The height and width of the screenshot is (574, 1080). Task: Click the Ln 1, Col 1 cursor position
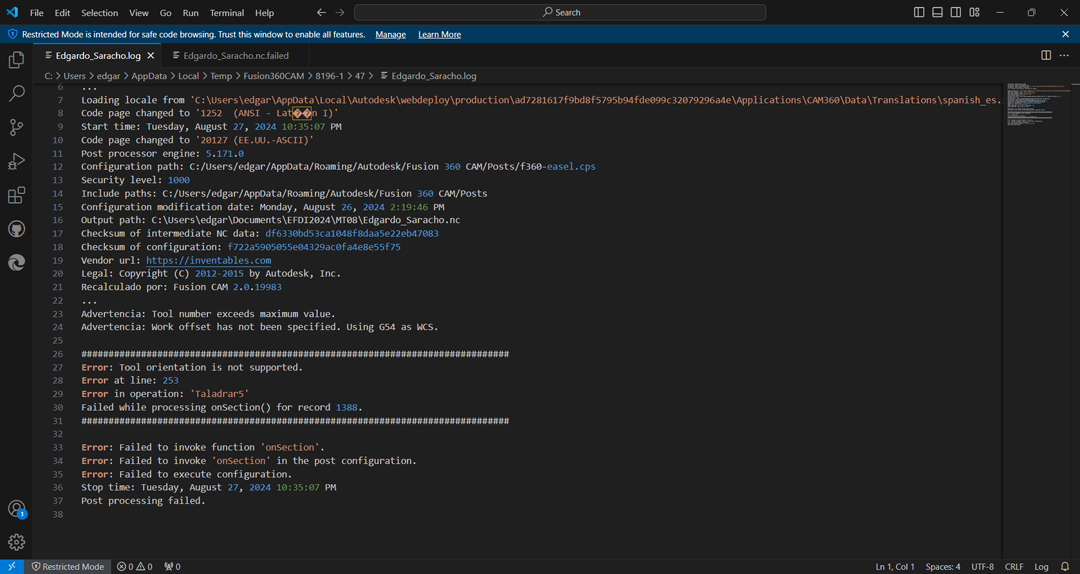coord(895,566)
